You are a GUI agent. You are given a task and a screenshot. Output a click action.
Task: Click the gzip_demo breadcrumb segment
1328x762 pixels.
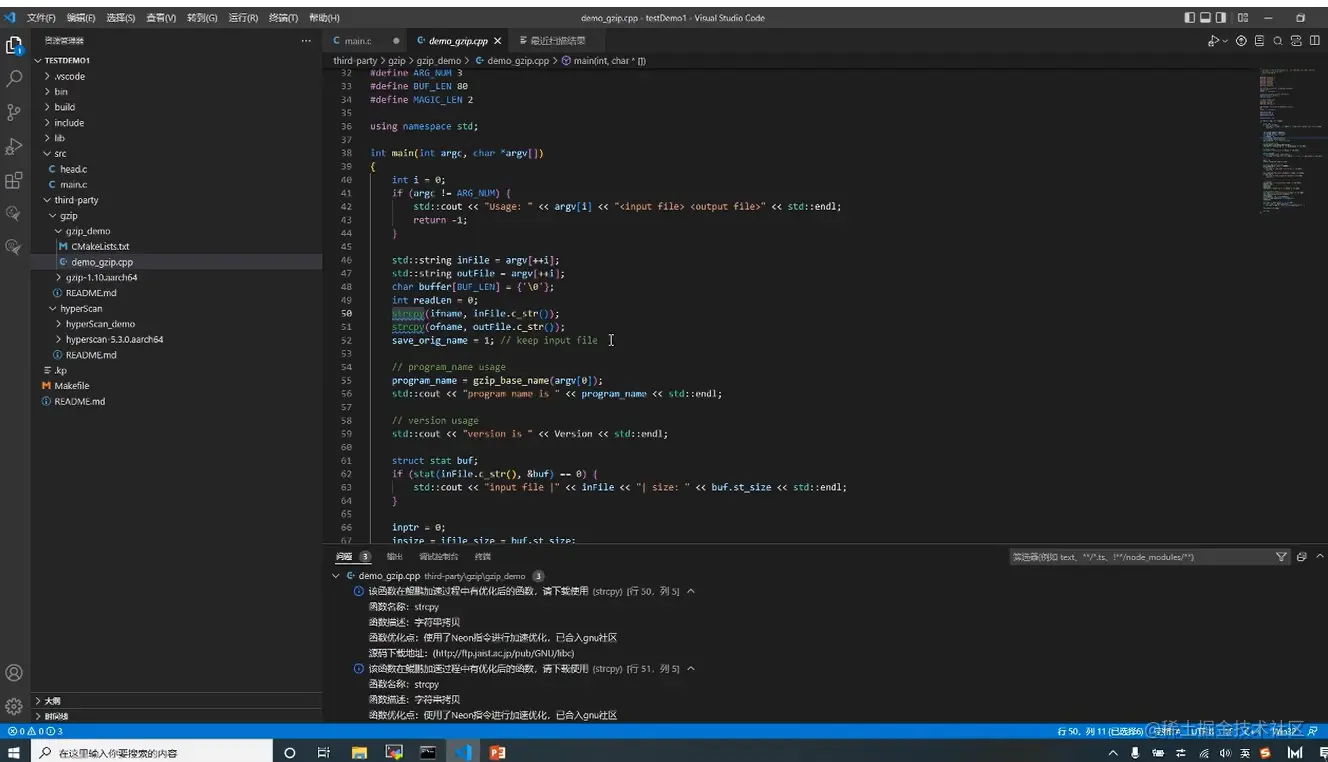[x=439, y=61]
